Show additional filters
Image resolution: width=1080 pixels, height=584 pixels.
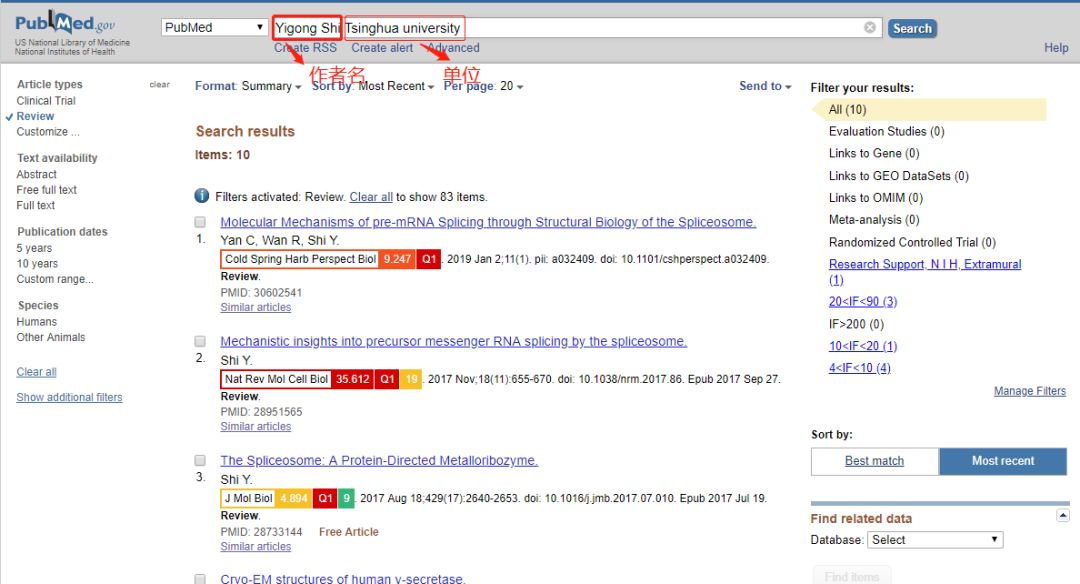(70, 397)
